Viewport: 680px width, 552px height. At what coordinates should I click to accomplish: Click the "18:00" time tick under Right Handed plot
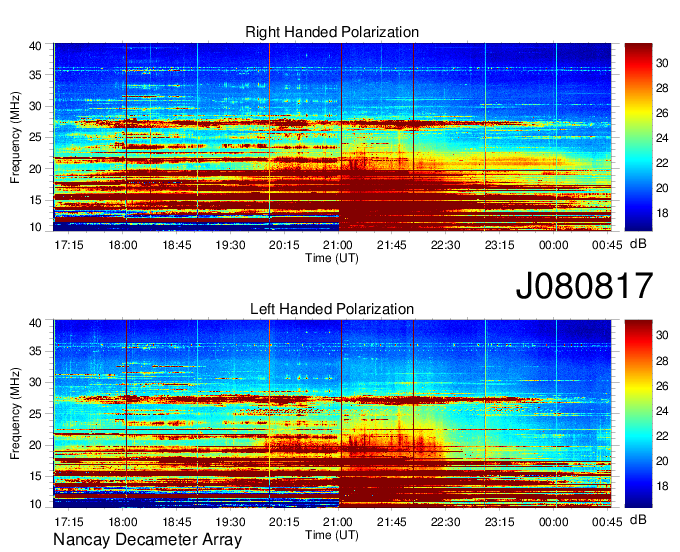click(x=123, y=245)
